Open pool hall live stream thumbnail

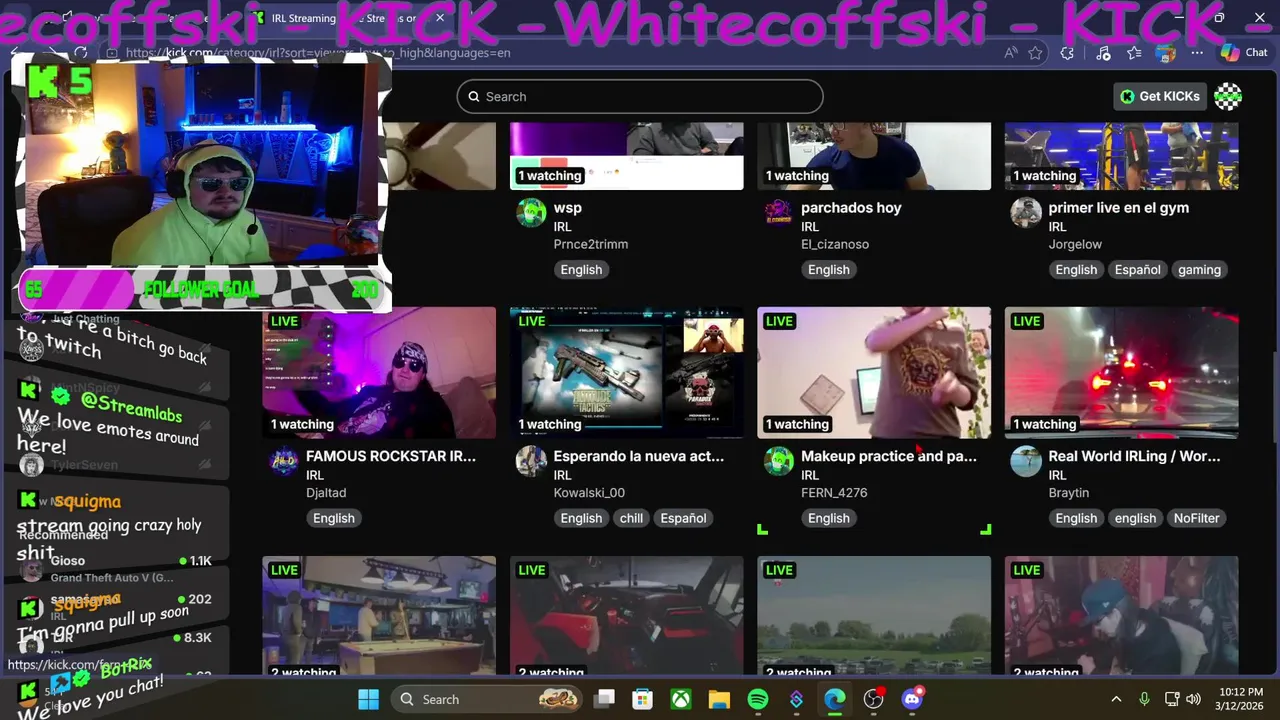379,615
